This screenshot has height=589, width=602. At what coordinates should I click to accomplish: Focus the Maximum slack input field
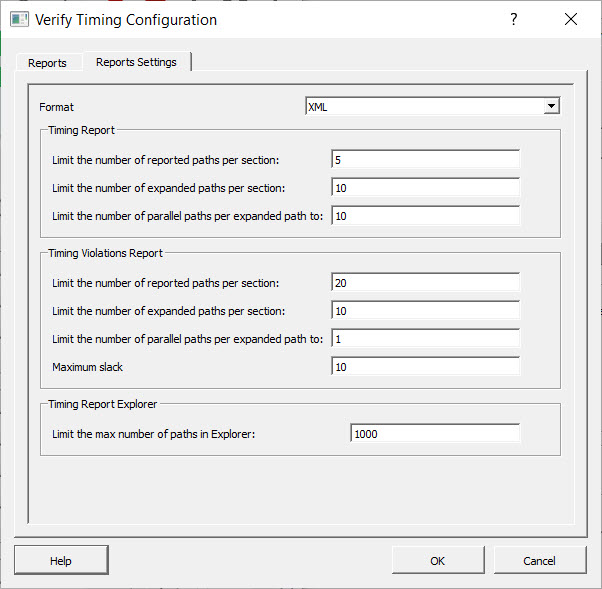click(425, 367)
